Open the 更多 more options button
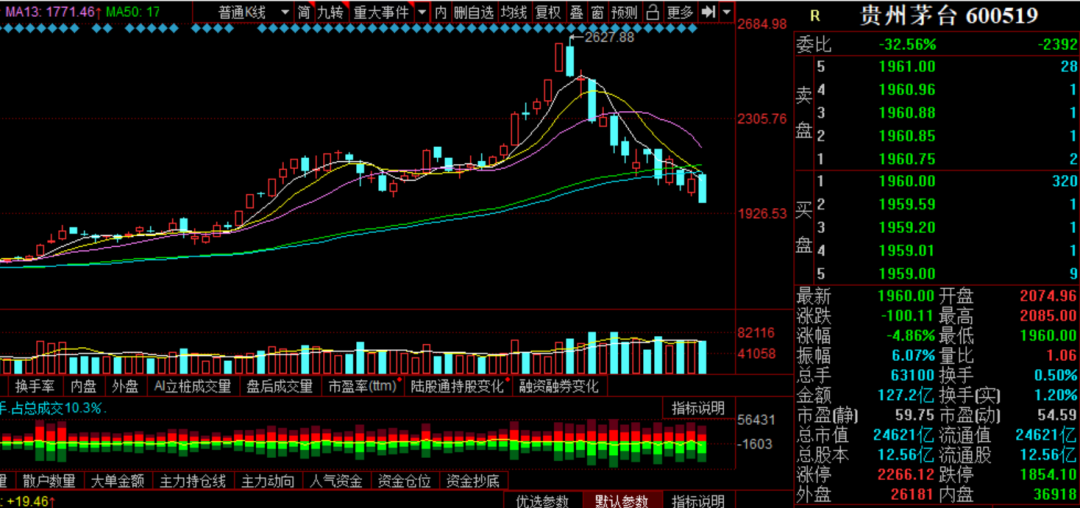This screenshot has width=1080, height=508. coord(681,12)
